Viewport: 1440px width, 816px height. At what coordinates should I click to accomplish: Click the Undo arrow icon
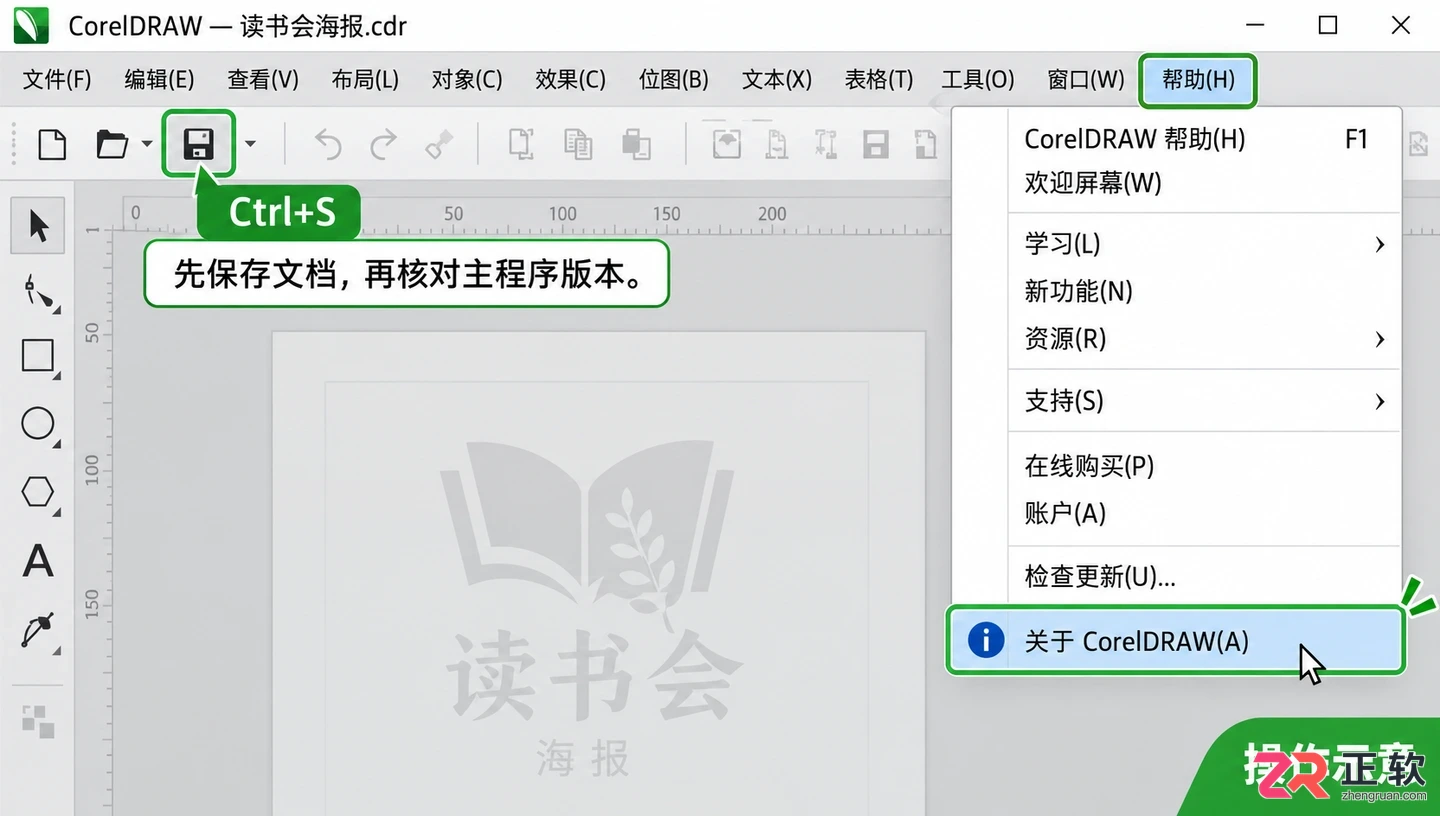(x=328, y=145)
